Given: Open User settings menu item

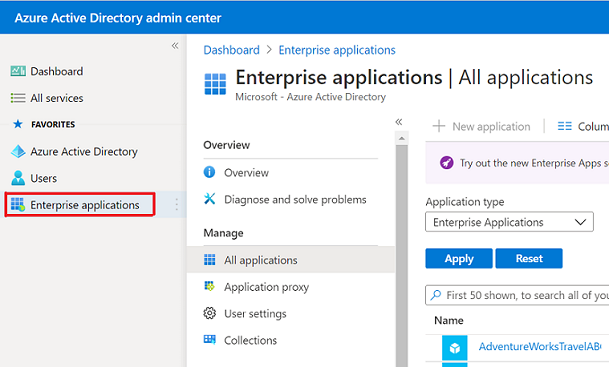Looking at the screenshot, I should tap(255, 313).
